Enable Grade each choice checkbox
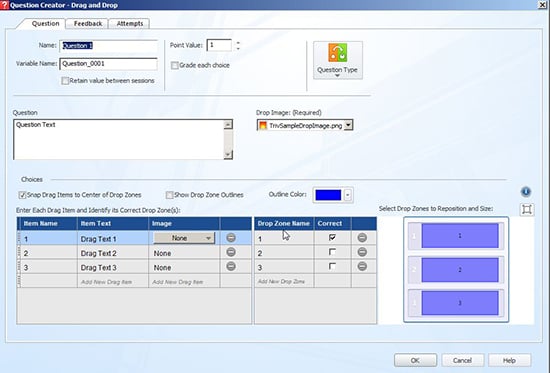 tap(174, 66)
